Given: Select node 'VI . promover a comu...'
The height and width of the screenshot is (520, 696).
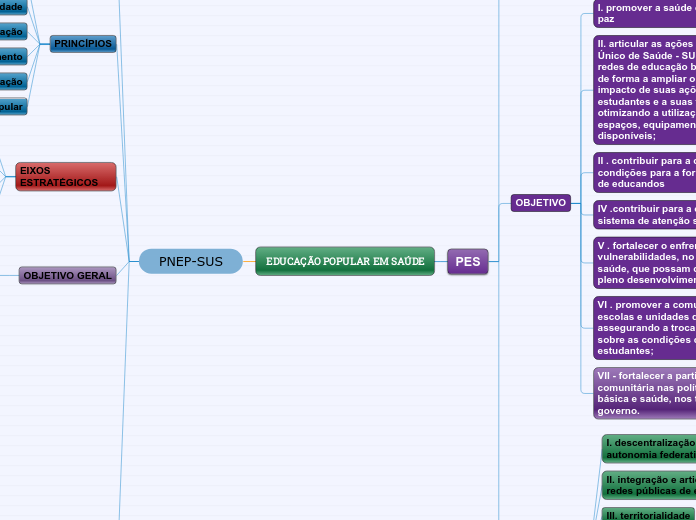Looking at the screenshot, I should pyautogui.click(x=645, y=328).
